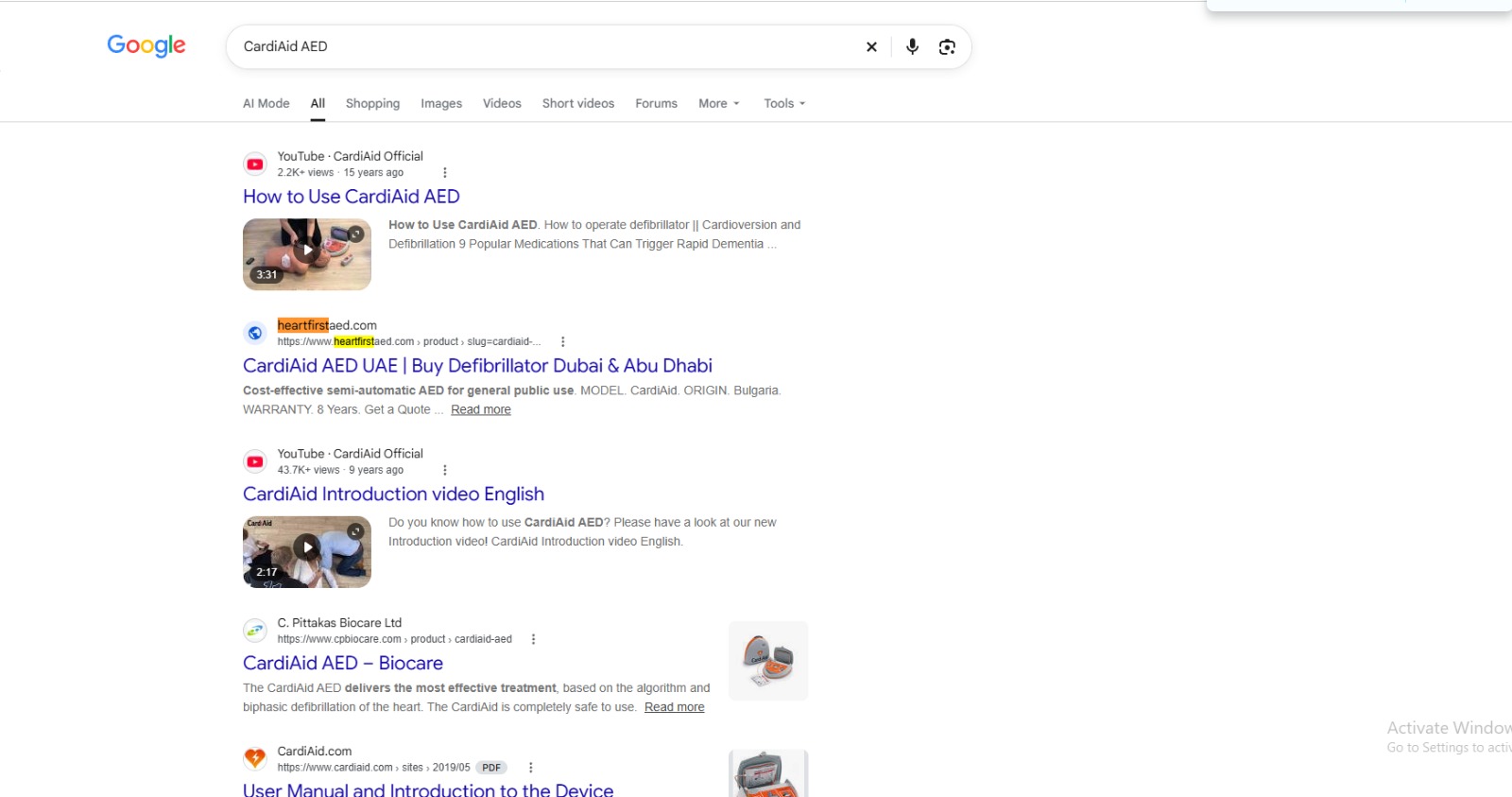The width and height of the screenshot is (1512, 797).
Task: Open CardiAid Introduction video English link
Action: coord(393,494)
